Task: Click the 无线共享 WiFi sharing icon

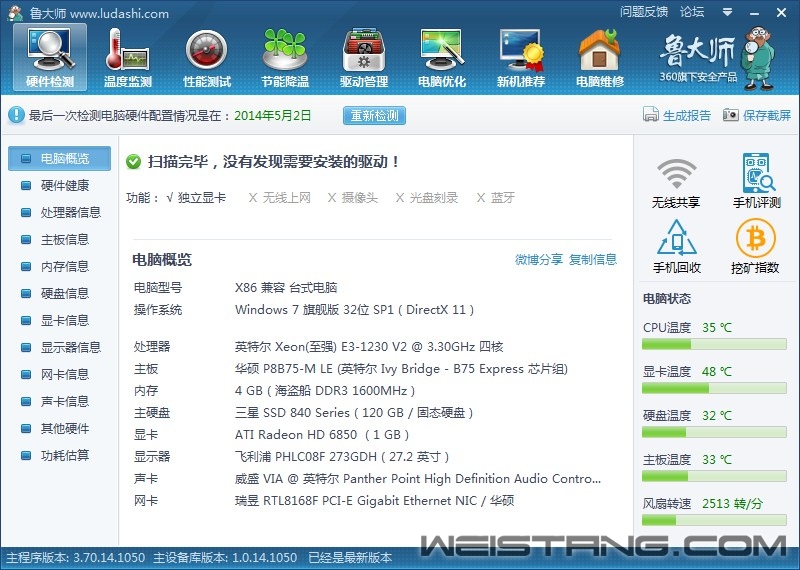Action: [676, 174]
